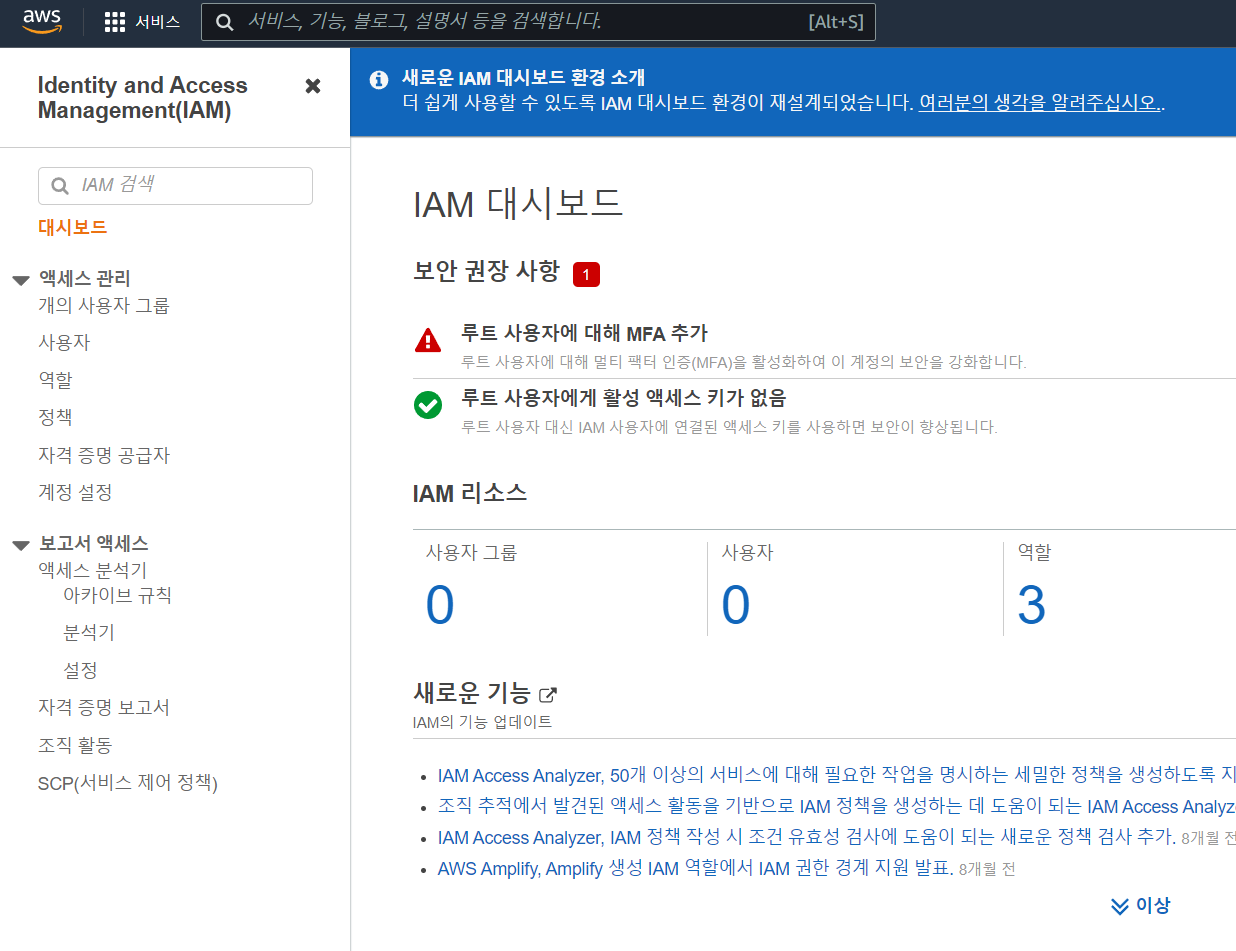
Task: Click the double chevron icon by 이상
Action: pos(1120,906)
